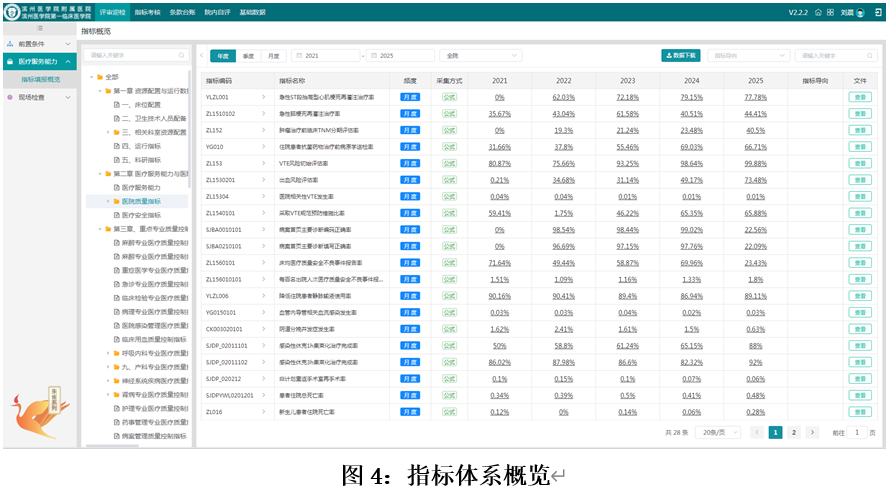
Task: Click 查看 button for row YLZL001
Action: click(860, 97)
